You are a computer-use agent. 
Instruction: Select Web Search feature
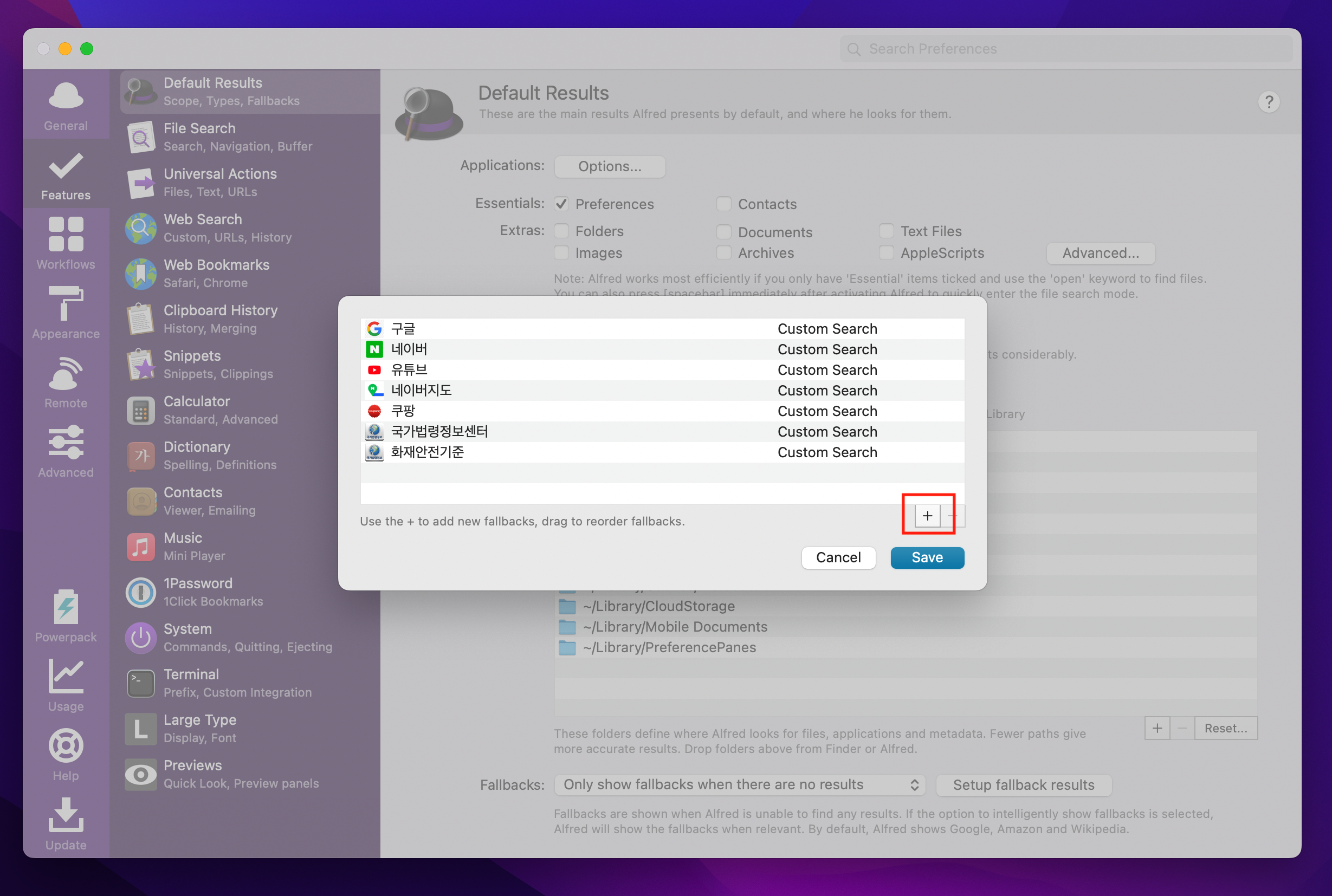[x=250, y=228]
